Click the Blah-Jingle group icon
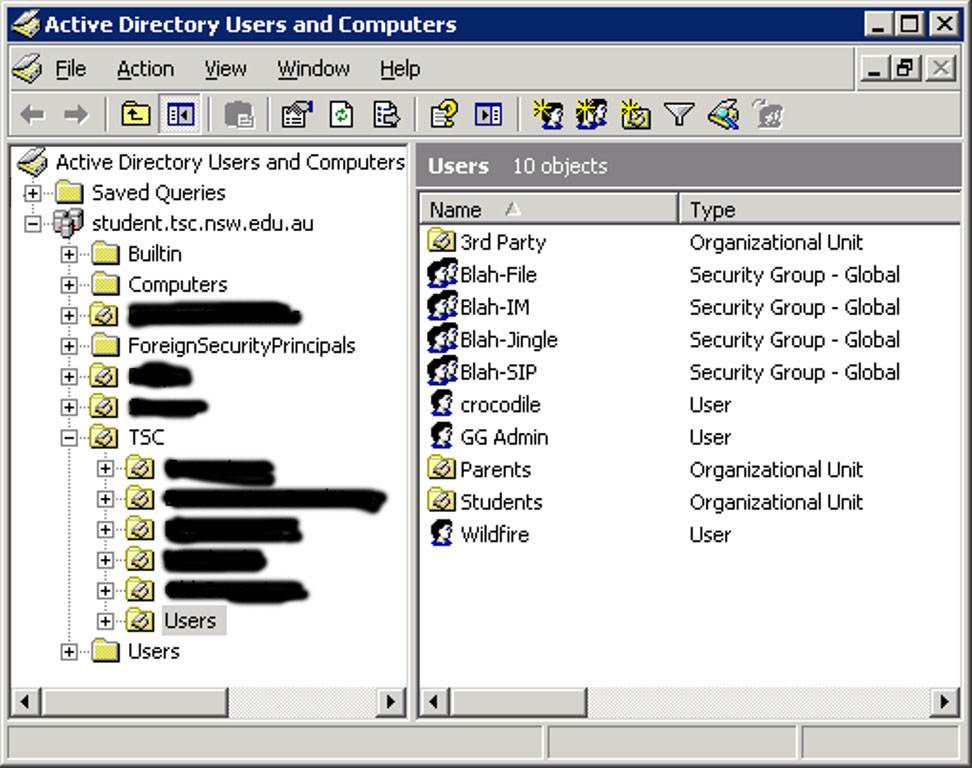 [442, 339]
